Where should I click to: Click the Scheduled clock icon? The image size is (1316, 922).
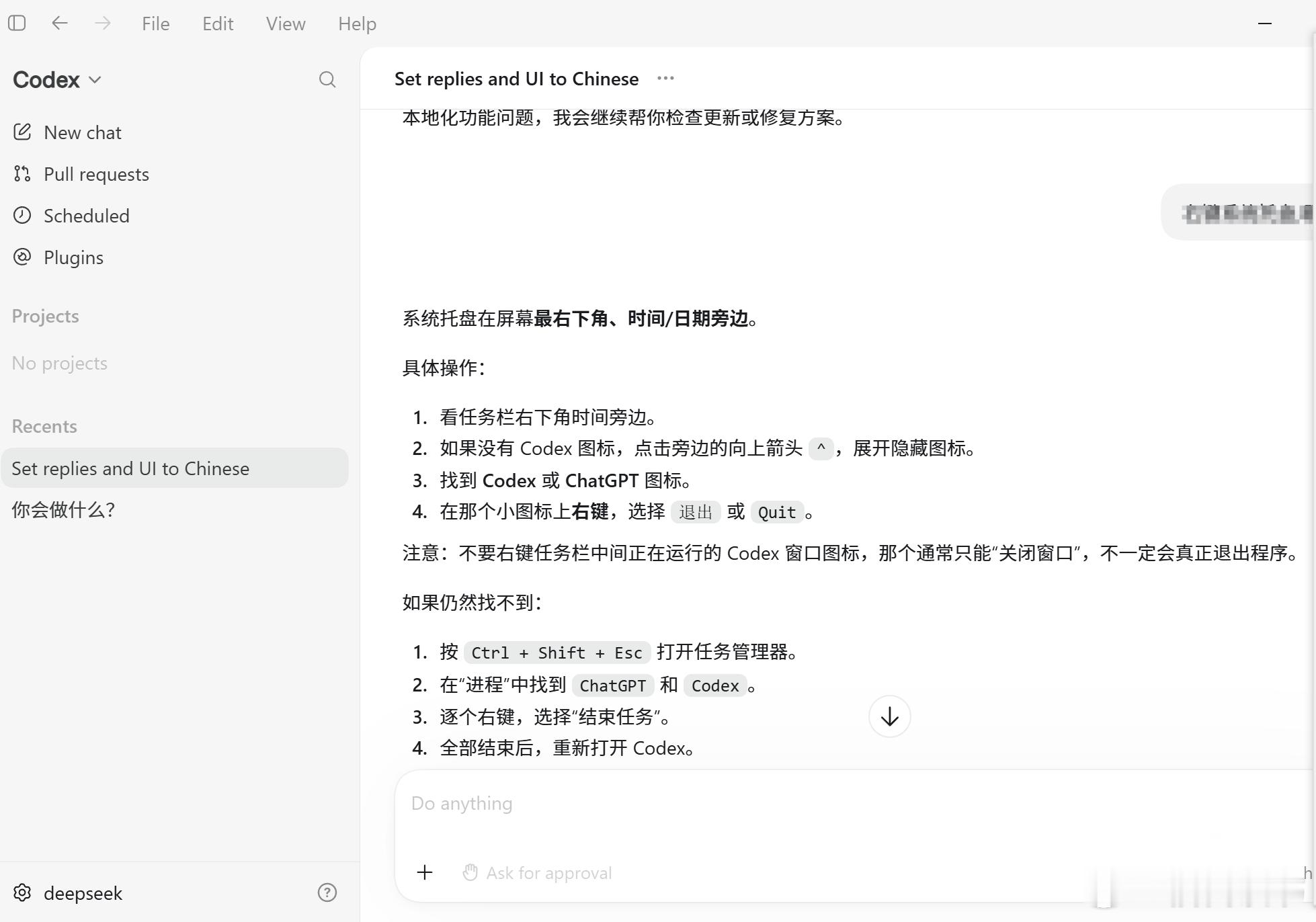22,215
